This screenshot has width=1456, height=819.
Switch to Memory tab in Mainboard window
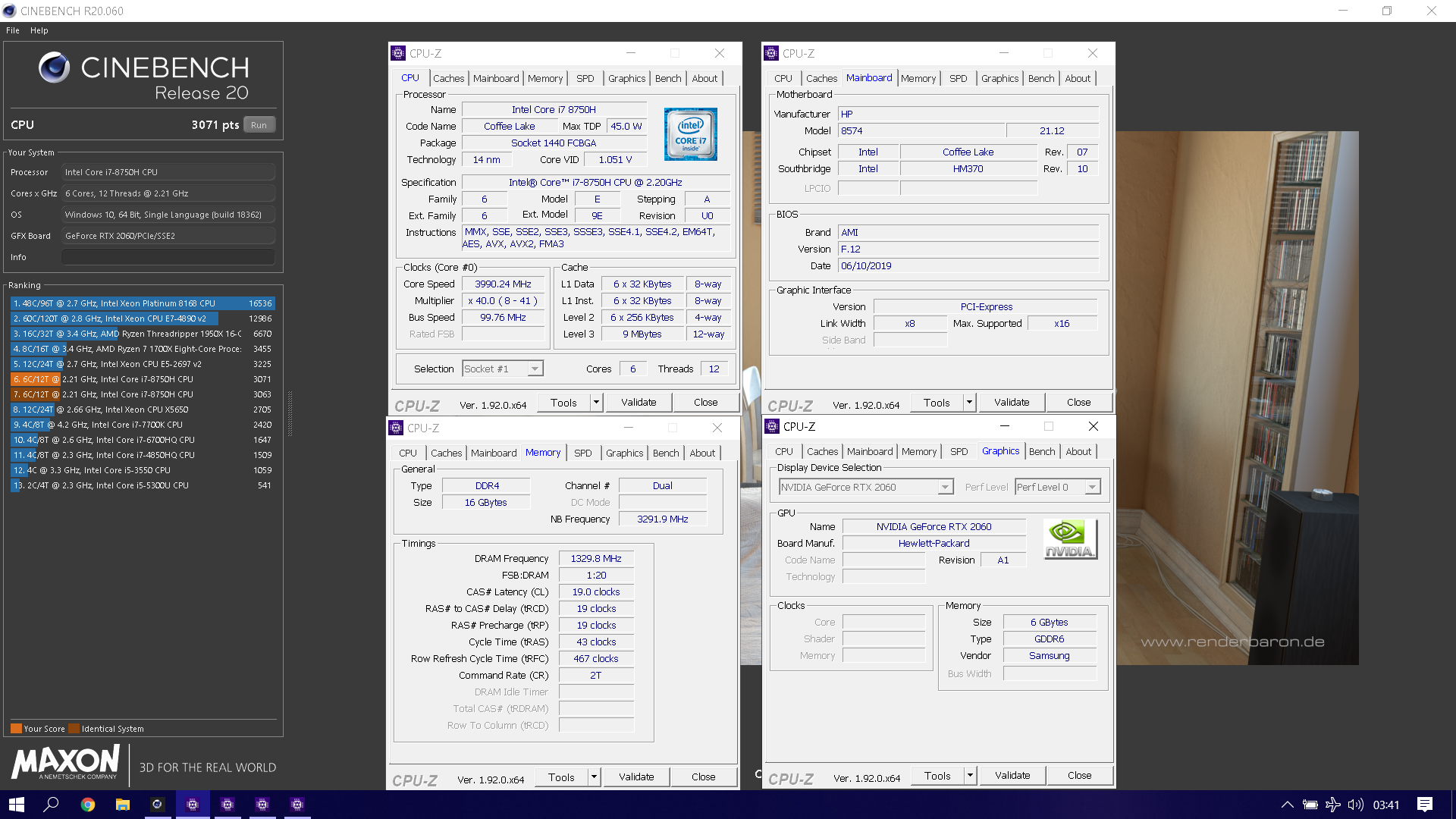coord(918,78)
